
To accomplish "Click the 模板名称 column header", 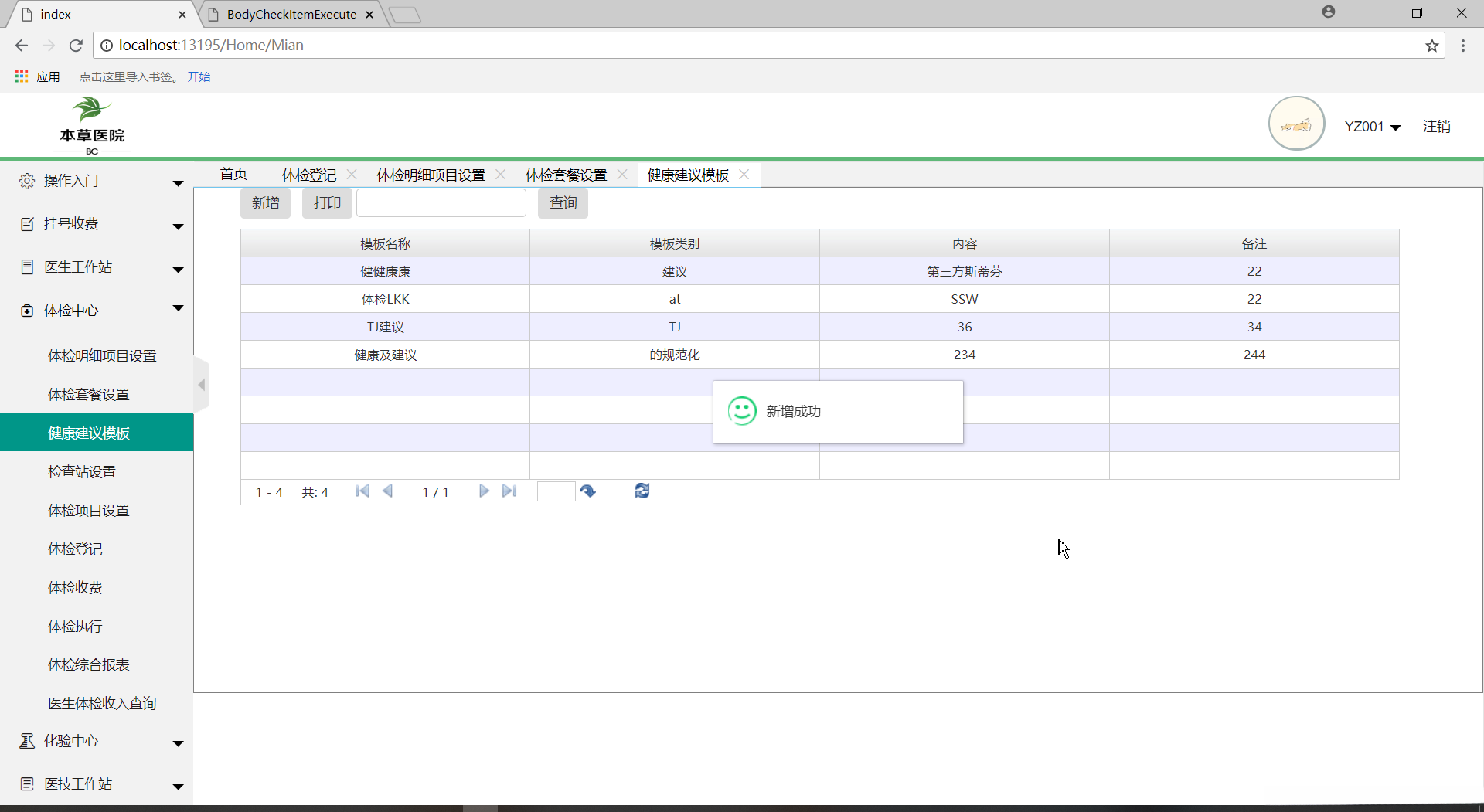I will click(x=385, y=243).
